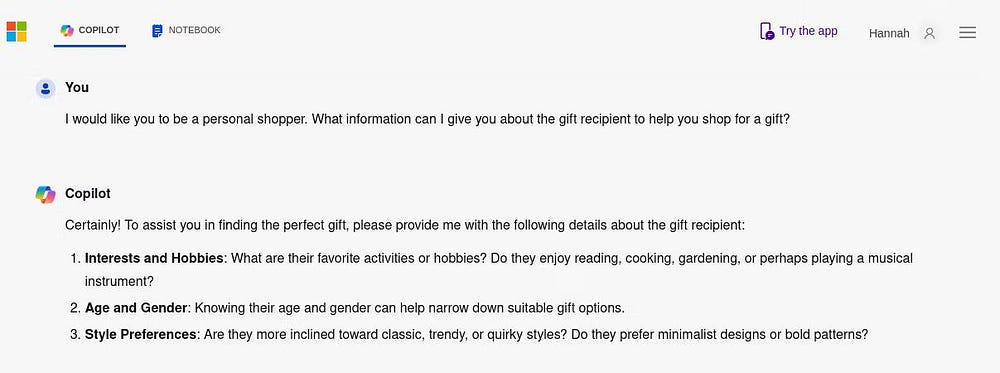Switch to the COPILOT tab
The height and width of the screenshot is (373, 1000).
coord(90,31)
